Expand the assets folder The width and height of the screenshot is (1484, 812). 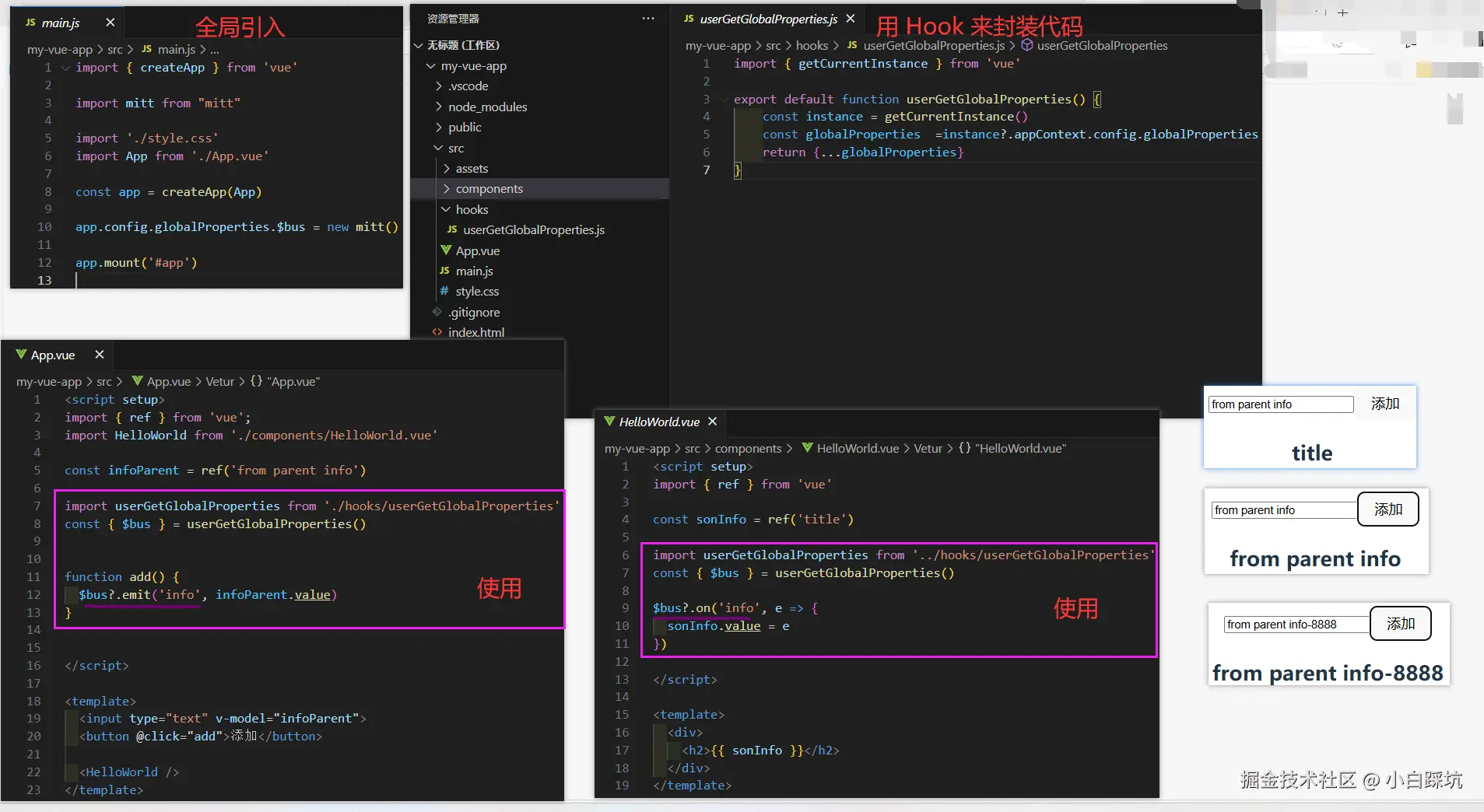tap(447, 168)
